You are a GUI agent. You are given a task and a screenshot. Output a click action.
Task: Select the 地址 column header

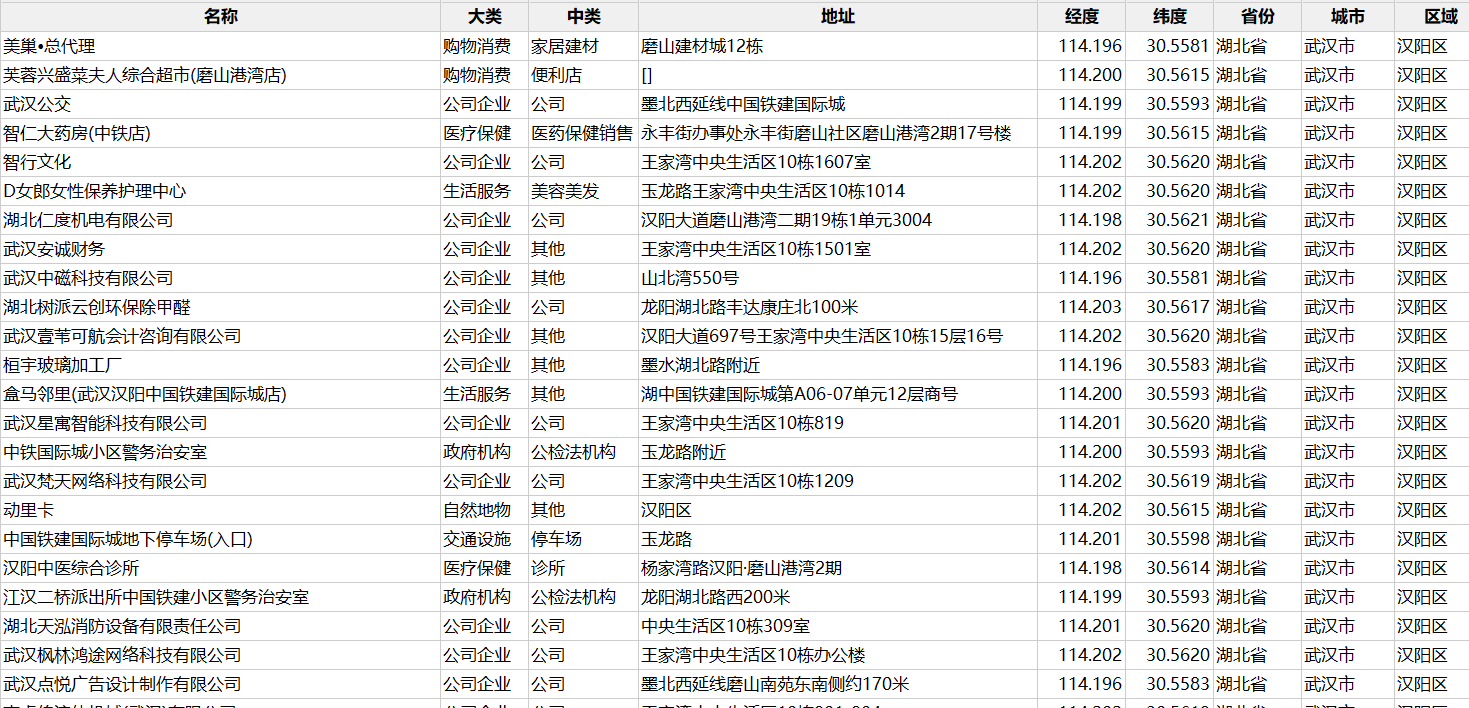838,17
